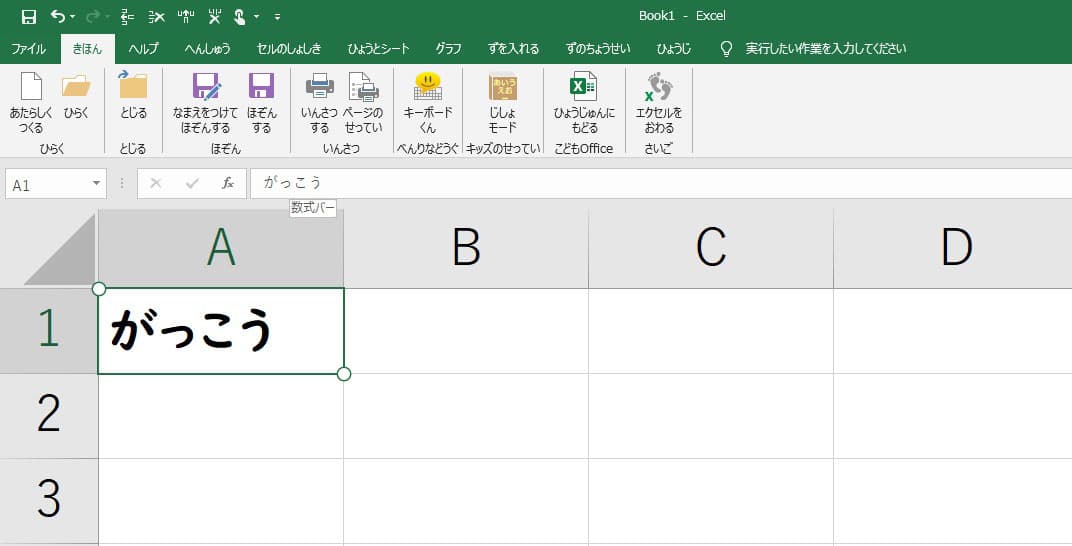Open the ひょうとシート tab

click(378, 49)
